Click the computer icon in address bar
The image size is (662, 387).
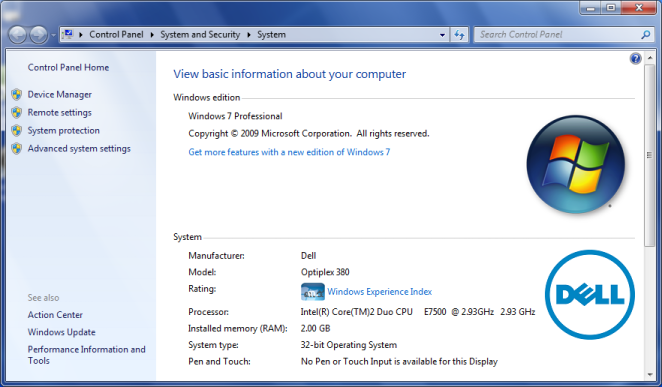[x=68, y=34]
